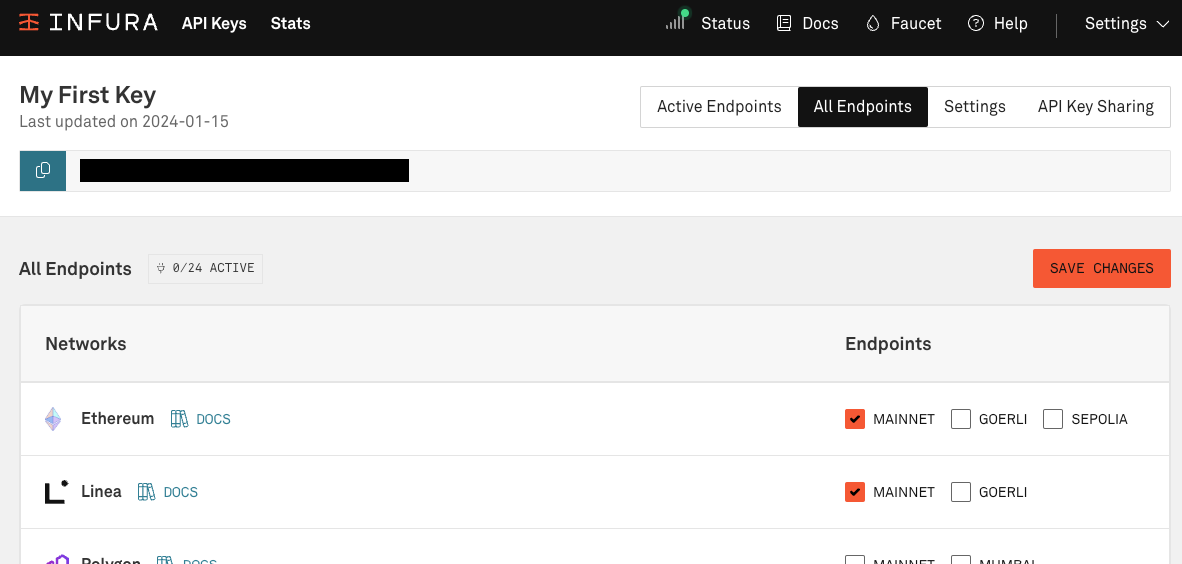Enable Ethereum GOERLI endpoint

click(960, 419)
